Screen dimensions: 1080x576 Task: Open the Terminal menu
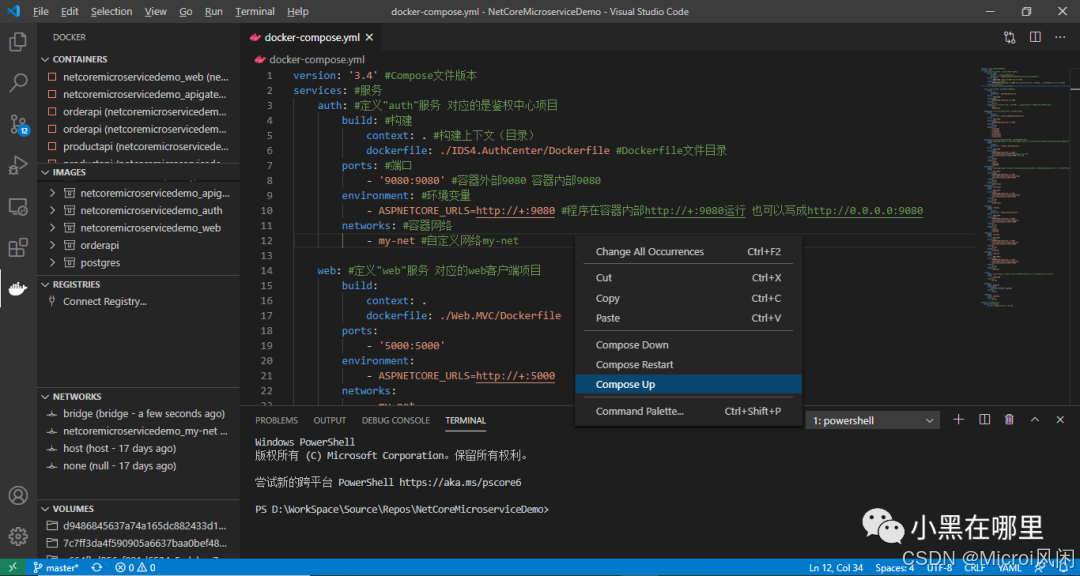[x=255, y=12]
